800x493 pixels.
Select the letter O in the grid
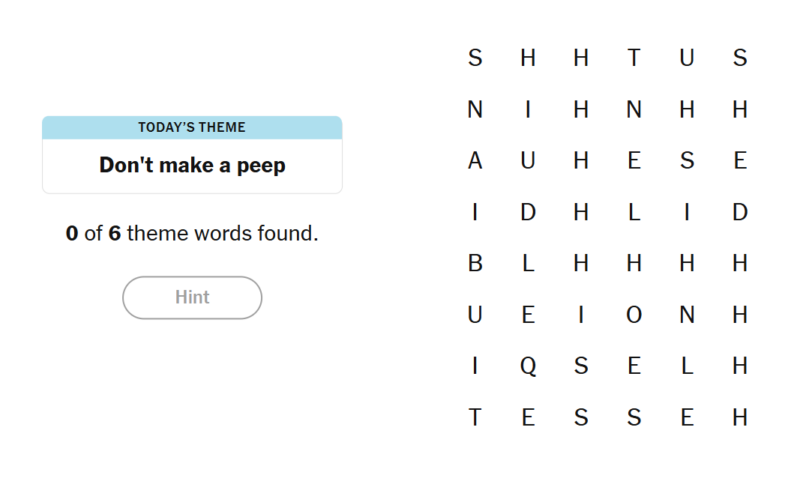coord(634,316)
